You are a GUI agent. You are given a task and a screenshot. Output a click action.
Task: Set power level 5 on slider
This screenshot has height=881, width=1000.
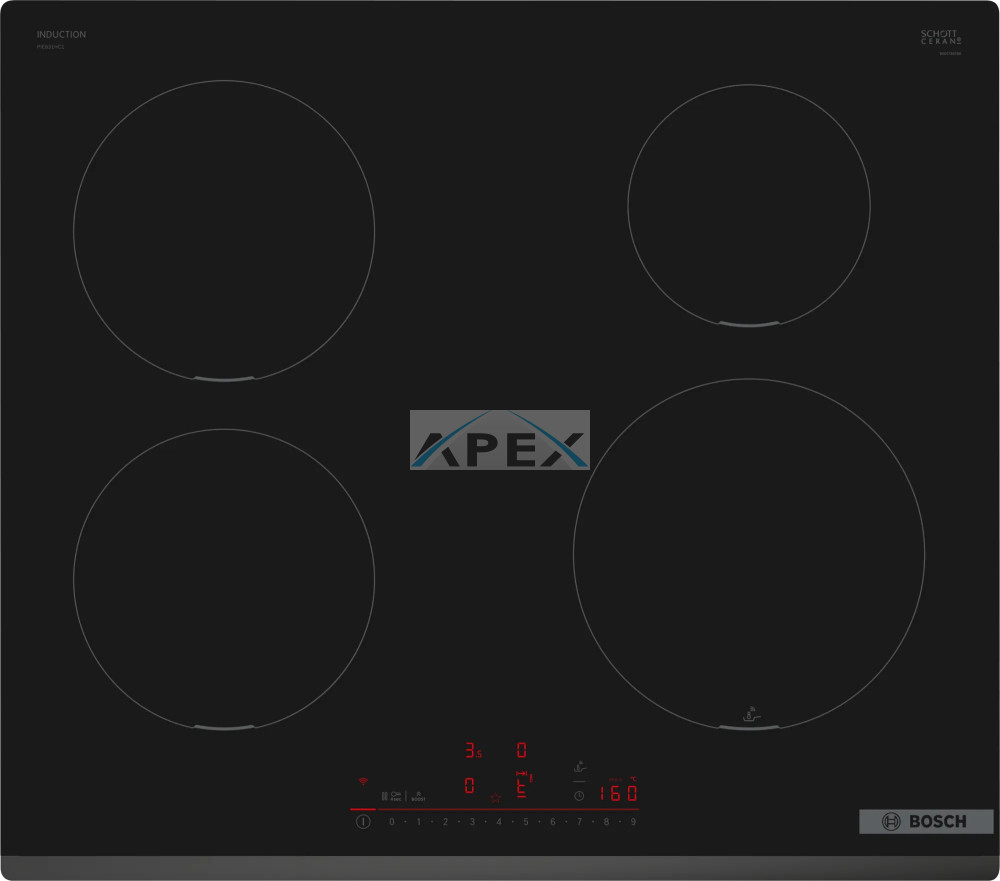point(525,822)
